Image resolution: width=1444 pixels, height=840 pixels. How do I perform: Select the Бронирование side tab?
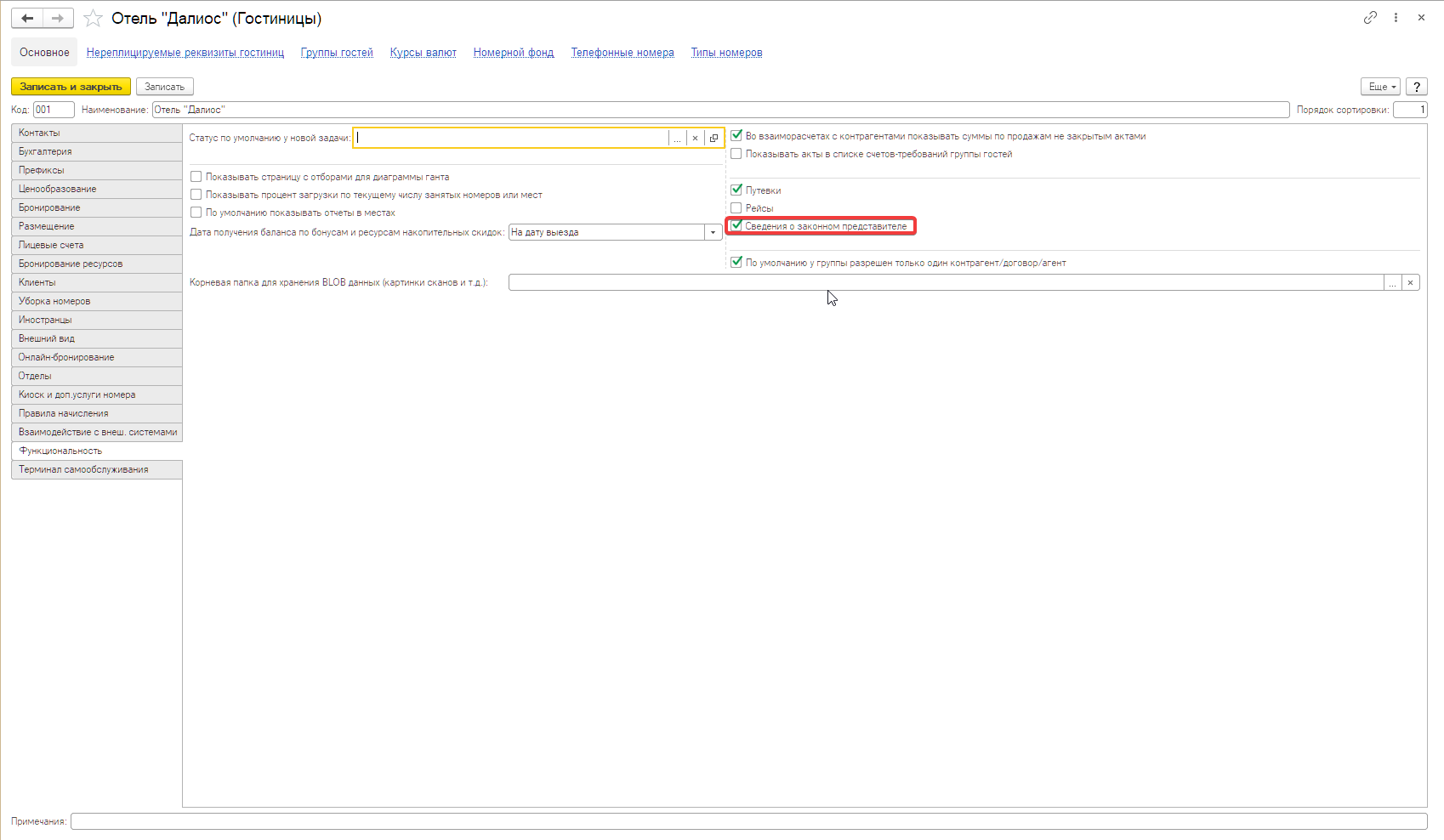(97, 207)
